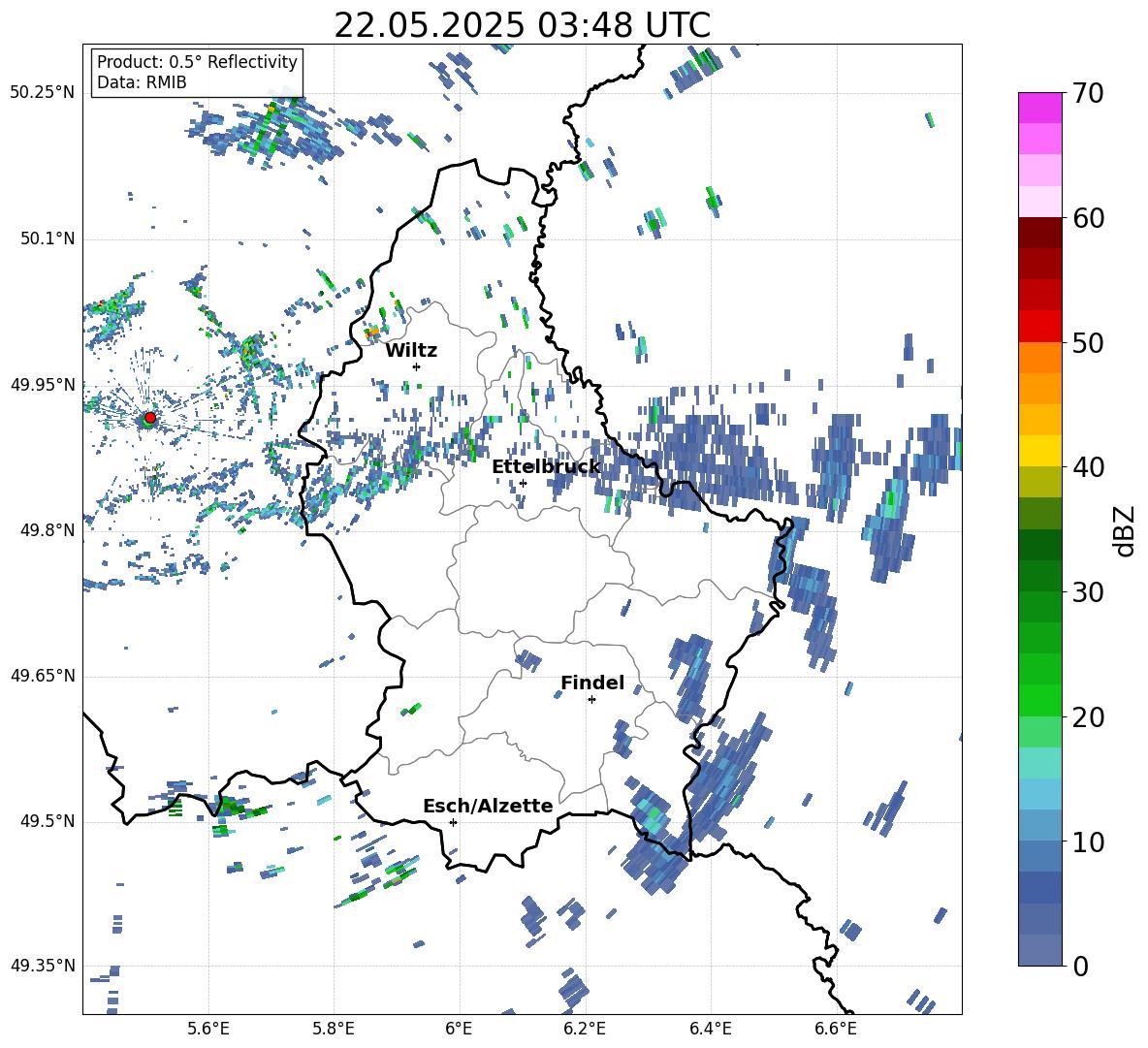This screenshot has width=1148, height=1048.
Task: Click the 49.65°N latitude label
Action: click(43, 677)
